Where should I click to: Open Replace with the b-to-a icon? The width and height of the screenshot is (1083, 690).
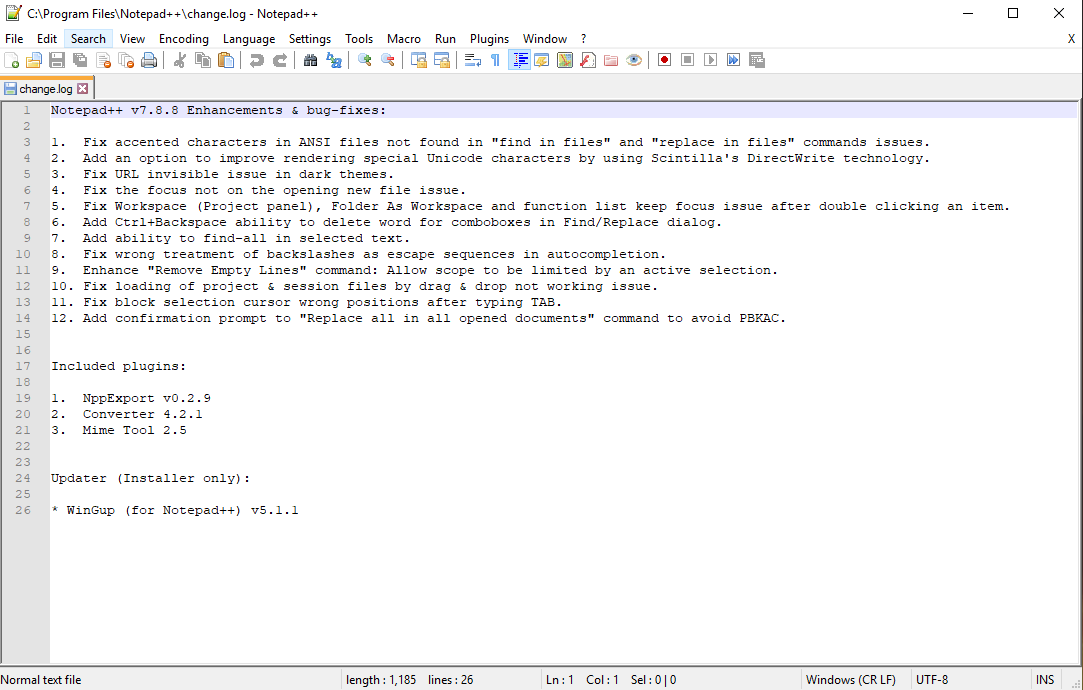pyautogui.click(x=334, y=60)
